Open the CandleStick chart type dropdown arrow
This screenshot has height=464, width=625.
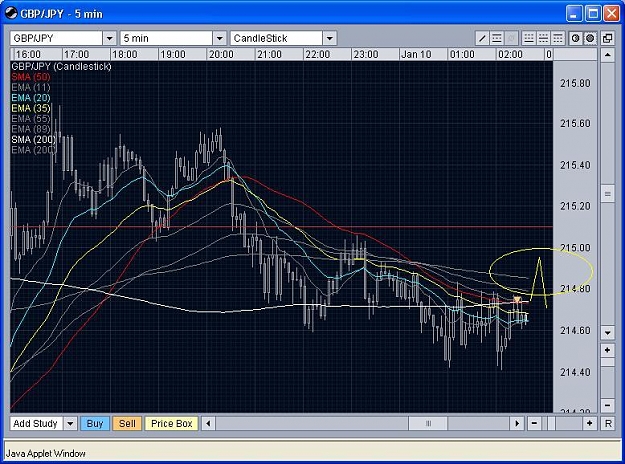pos(330,38)
